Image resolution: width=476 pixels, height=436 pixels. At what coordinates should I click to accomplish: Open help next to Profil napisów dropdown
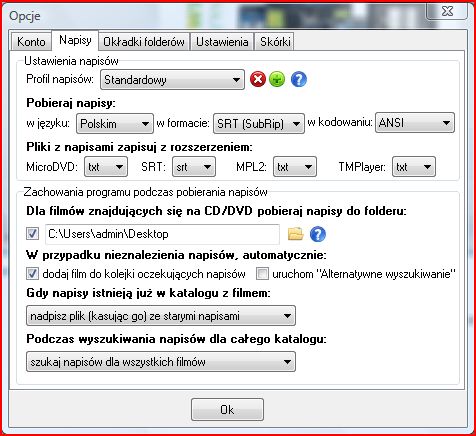click(299, 80)
